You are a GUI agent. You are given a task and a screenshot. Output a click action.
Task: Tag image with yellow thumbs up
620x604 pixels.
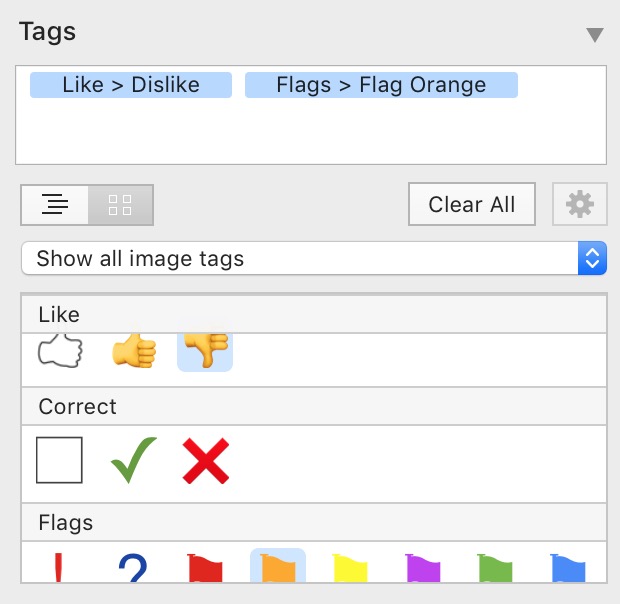[134, 351]
